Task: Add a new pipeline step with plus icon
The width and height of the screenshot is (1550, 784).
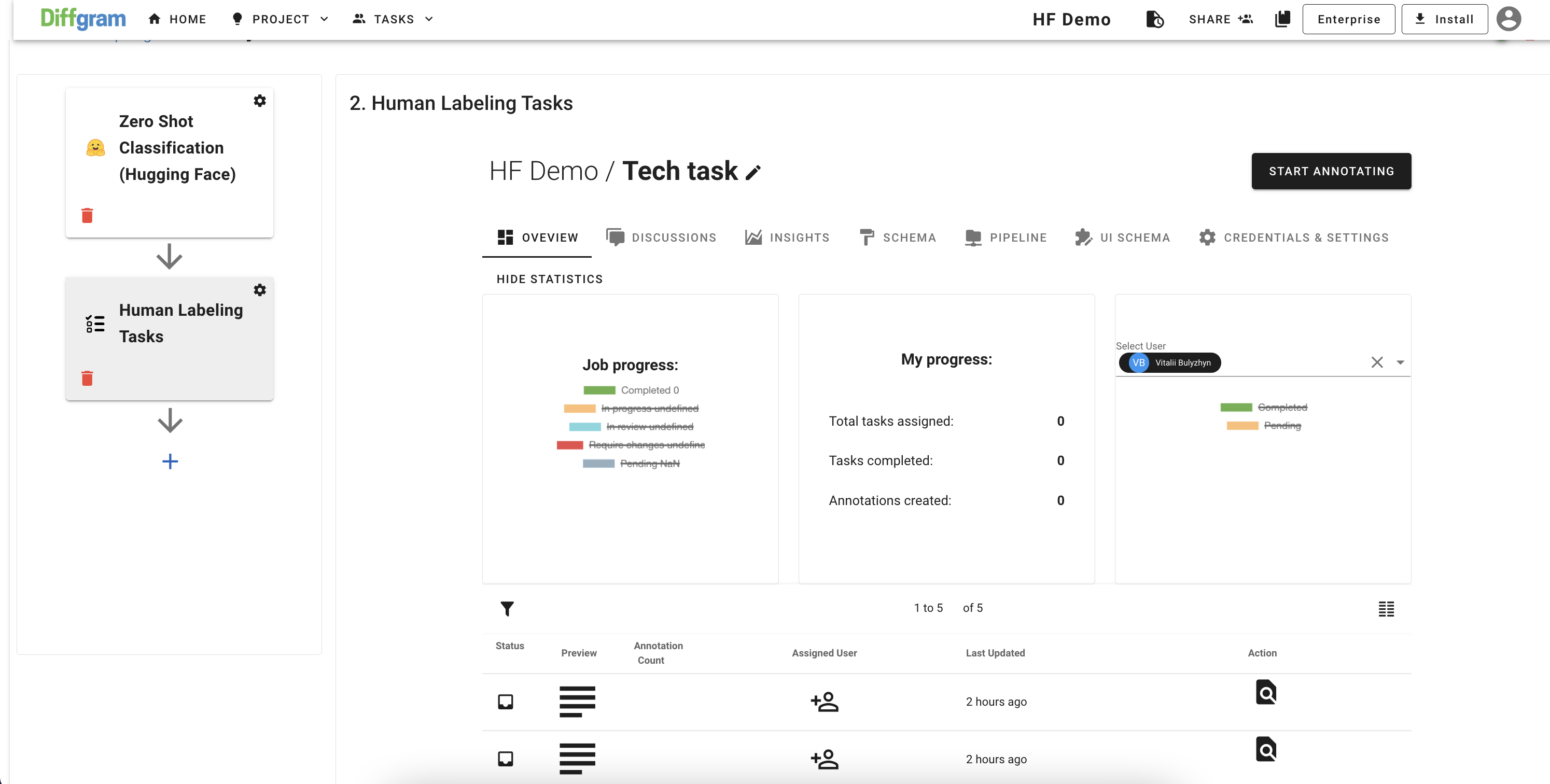Action: (x=170, y=461)
